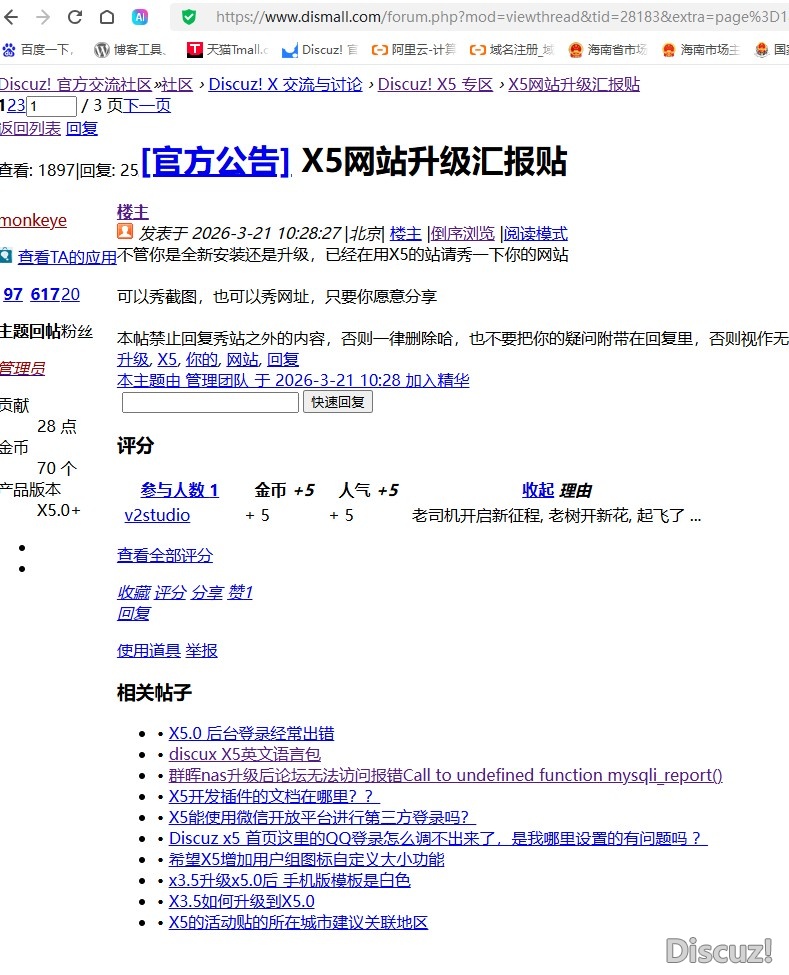This screenshot has width=789, height=975.
Task: Focus the browser address bar URL
Action: [501, 17]
